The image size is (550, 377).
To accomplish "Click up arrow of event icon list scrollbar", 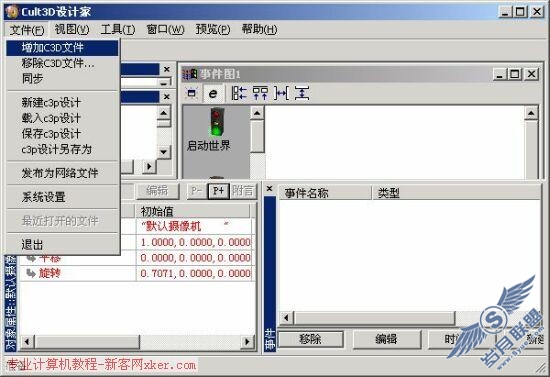I will pos(257,113).
